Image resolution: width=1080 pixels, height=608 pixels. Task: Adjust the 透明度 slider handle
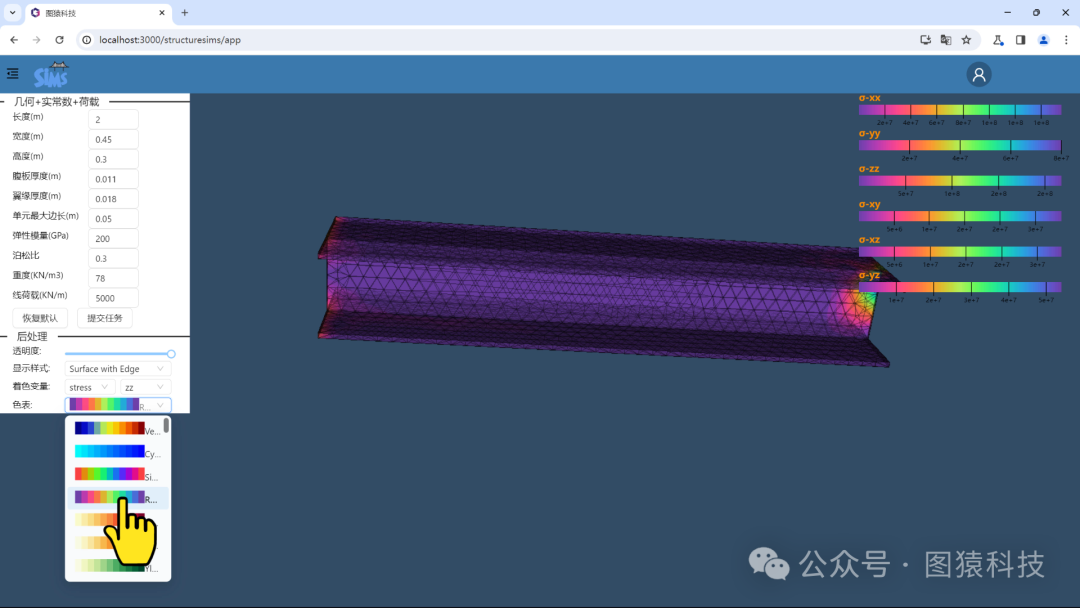[x=171, y=354]
